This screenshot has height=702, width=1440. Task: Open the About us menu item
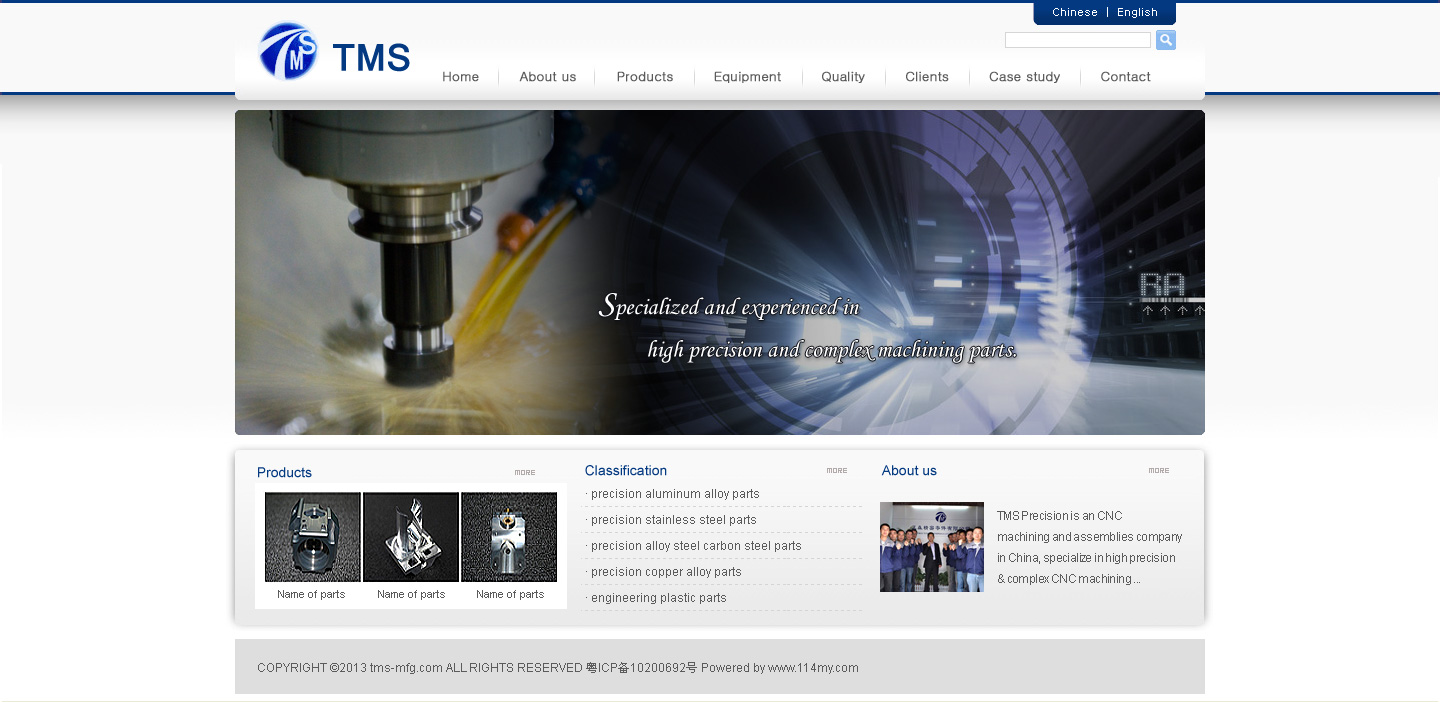pos(547,77)
